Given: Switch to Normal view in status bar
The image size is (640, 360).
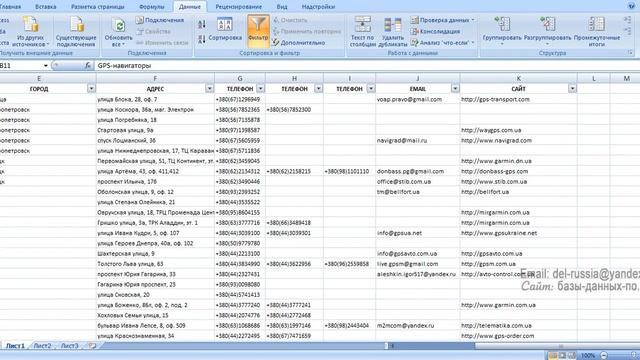Looking at the screenshot, I should [x=553, y=356].
